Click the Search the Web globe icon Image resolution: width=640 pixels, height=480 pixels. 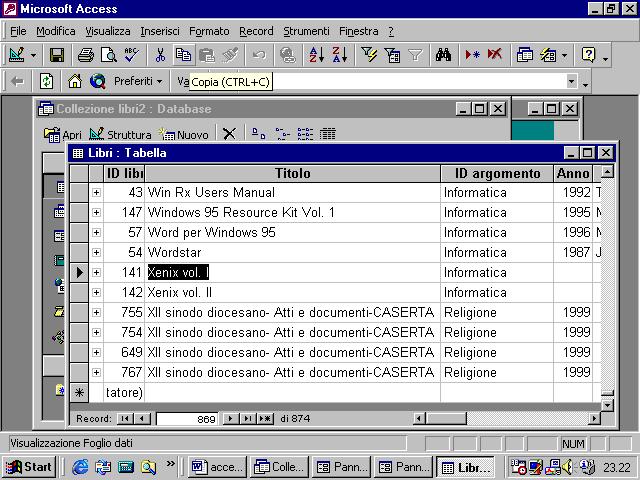click(x=98, y=82)
